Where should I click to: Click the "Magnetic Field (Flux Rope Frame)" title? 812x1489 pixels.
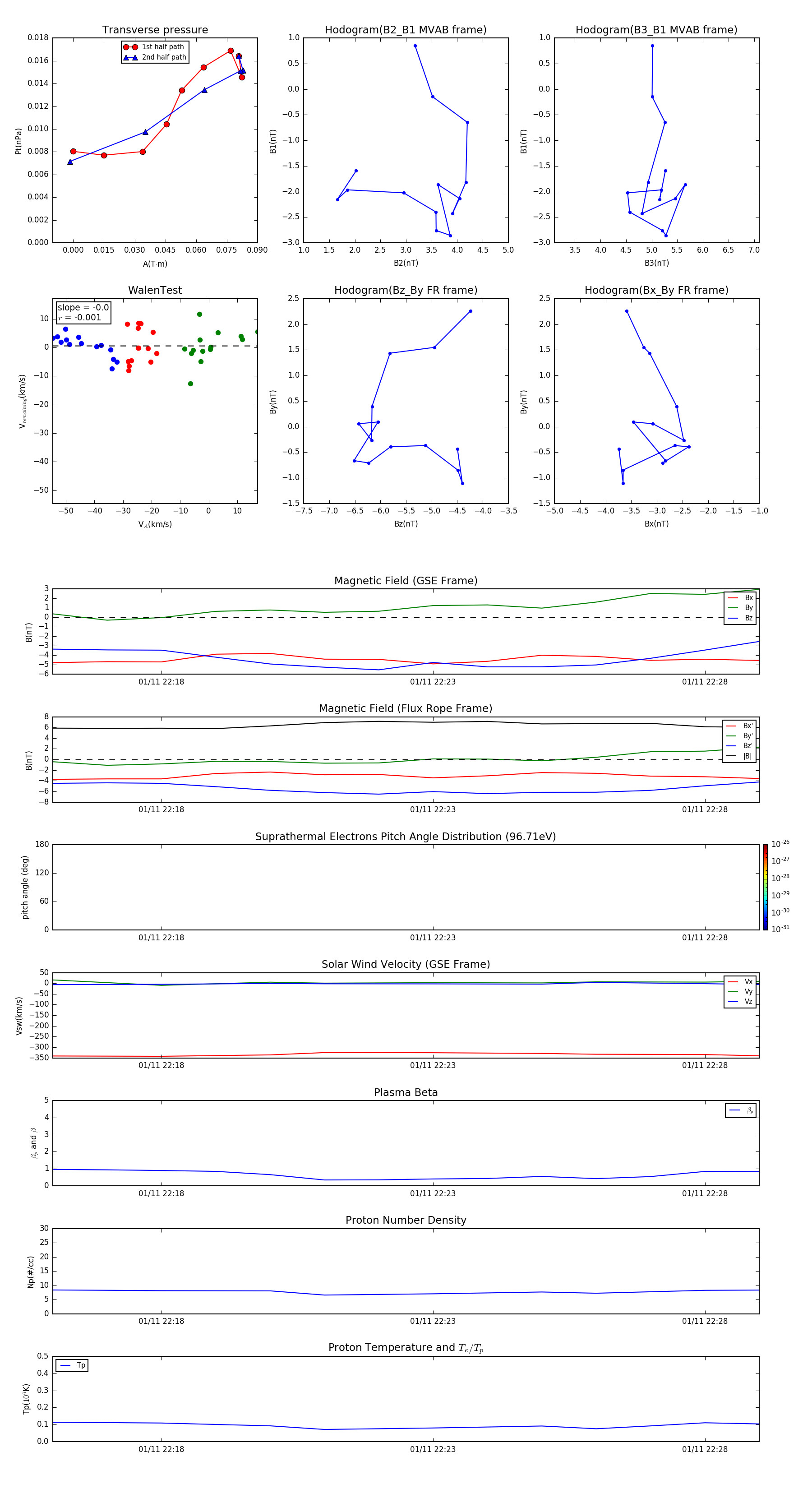[x=406, y=709]
